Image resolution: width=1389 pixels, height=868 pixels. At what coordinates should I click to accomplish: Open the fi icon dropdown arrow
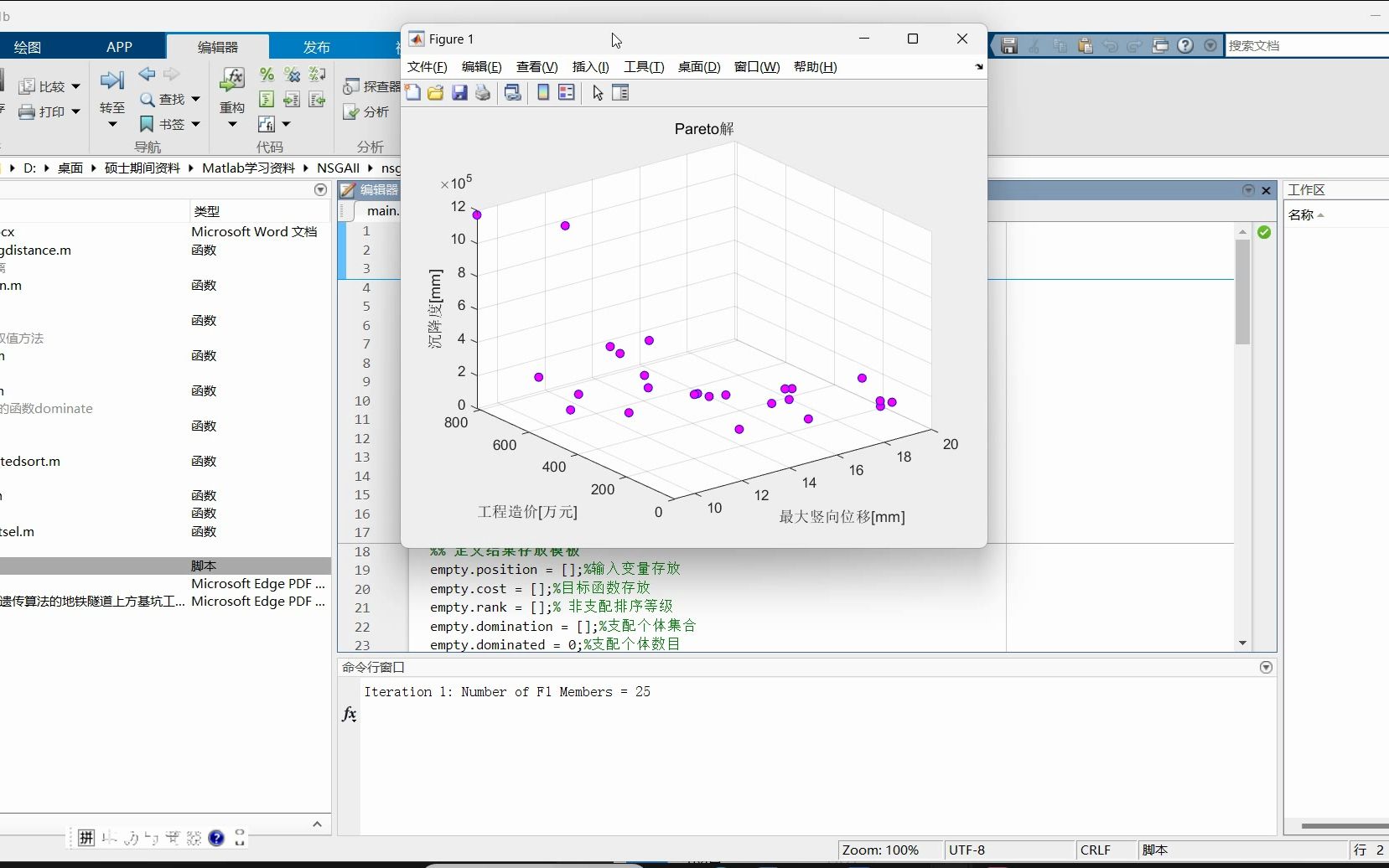pos(286,124)
